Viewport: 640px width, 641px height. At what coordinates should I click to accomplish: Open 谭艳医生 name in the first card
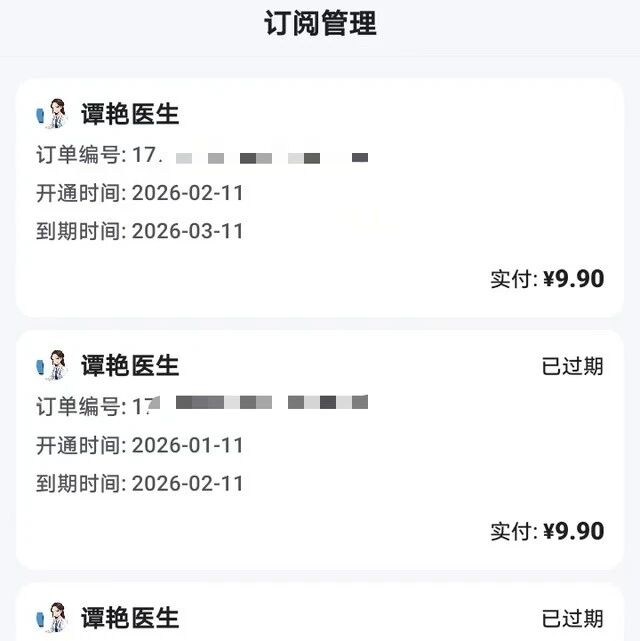[x=130, y=114]
